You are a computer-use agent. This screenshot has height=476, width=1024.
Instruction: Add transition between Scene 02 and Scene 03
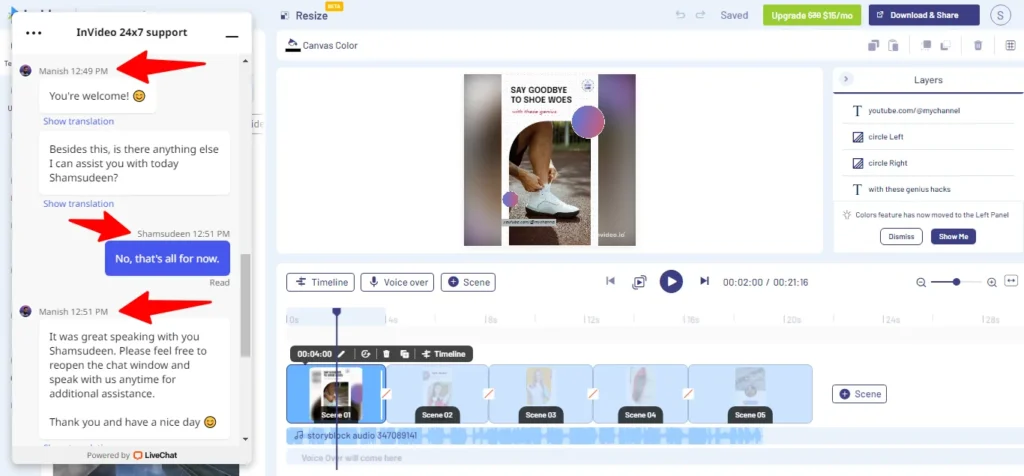point(487,394)
